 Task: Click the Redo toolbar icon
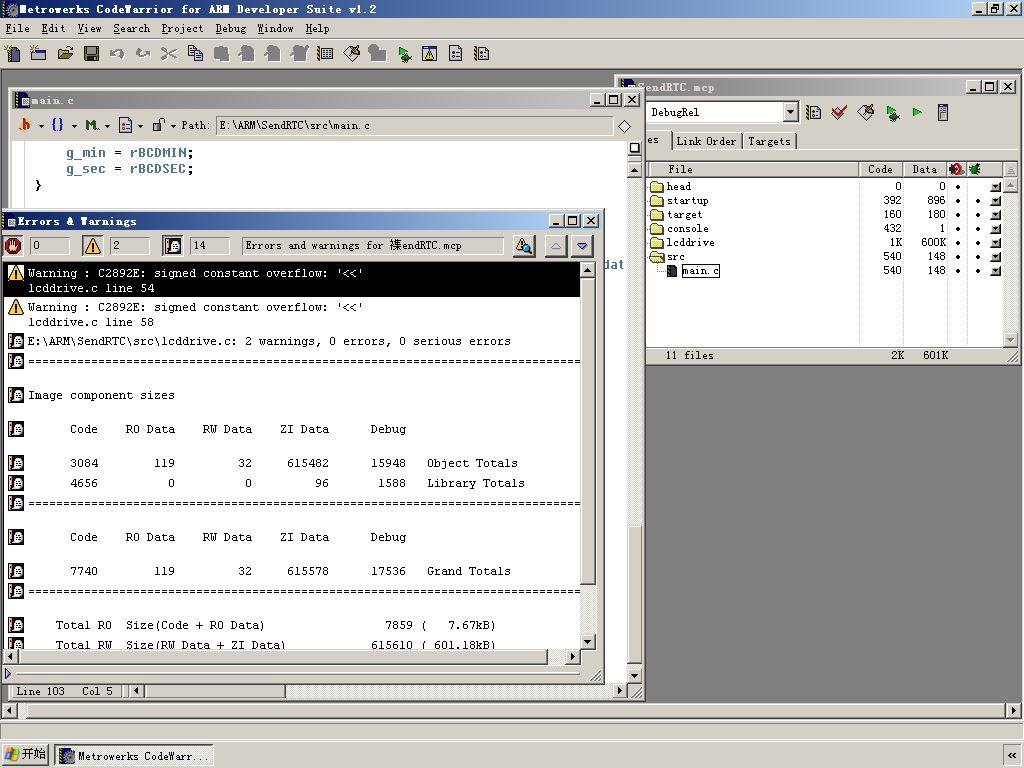(142, 54)
